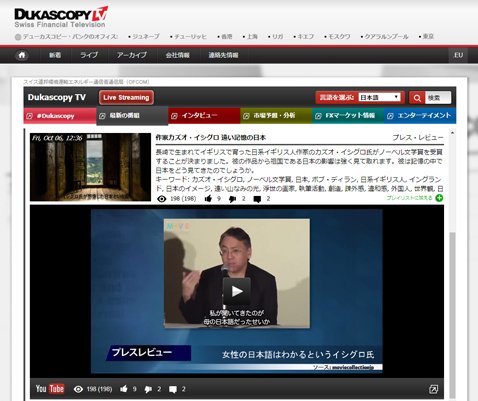Click the ジュネーブ office link
This screenshot has height=401, width=478.
coord(146,36)
